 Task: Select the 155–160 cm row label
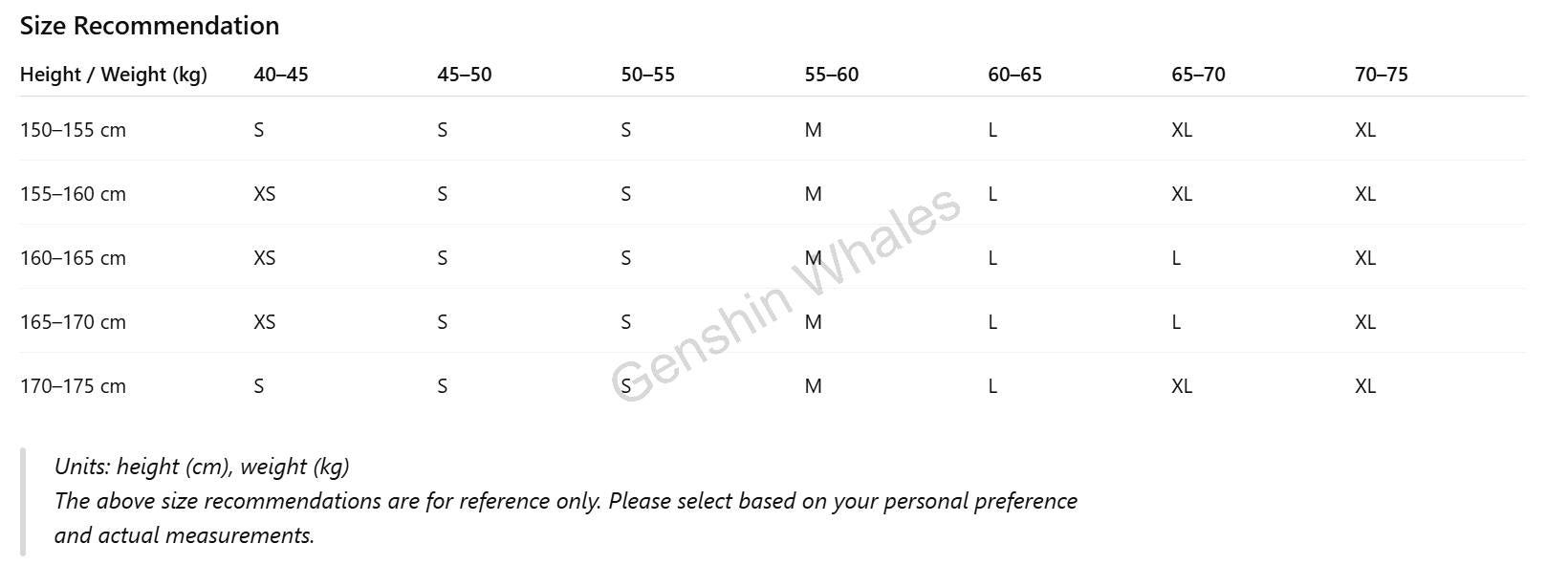point(74,194)
